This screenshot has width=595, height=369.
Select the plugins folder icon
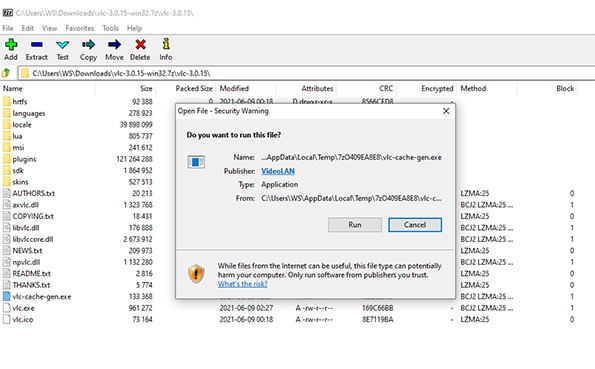6,159
